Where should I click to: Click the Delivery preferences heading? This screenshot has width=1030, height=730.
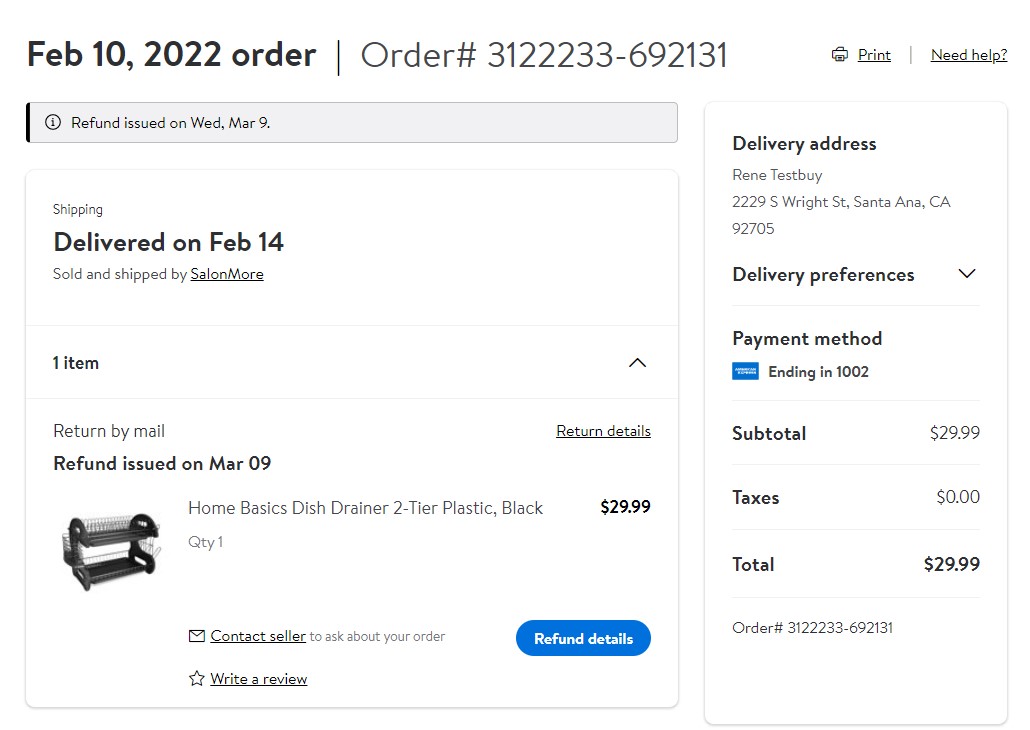click(823, 274)
